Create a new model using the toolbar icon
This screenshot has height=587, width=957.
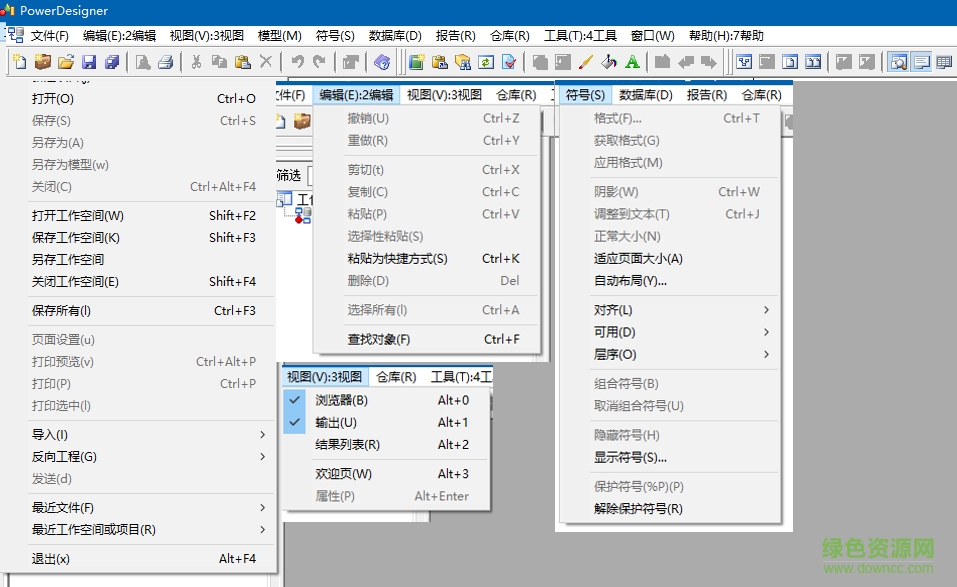(x=18, y=61)
